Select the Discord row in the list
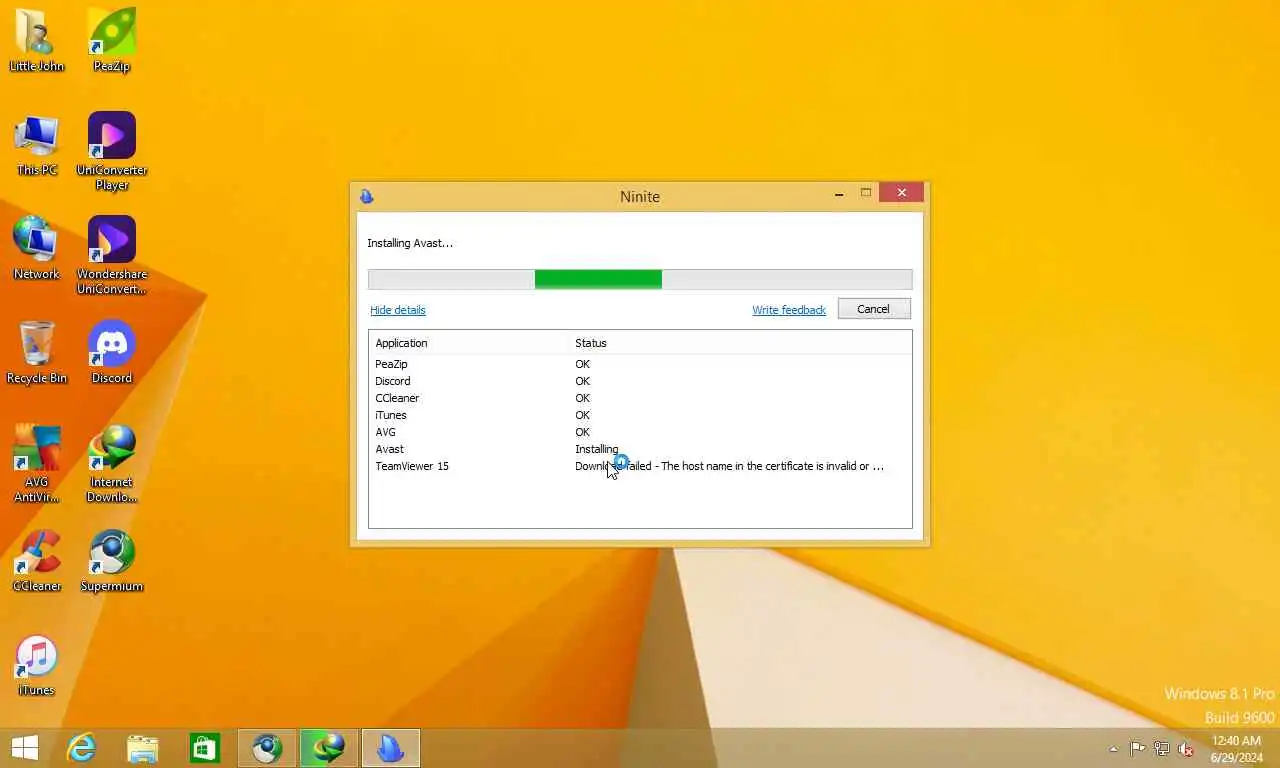The image size is (1280, 768). pos(640,381)
